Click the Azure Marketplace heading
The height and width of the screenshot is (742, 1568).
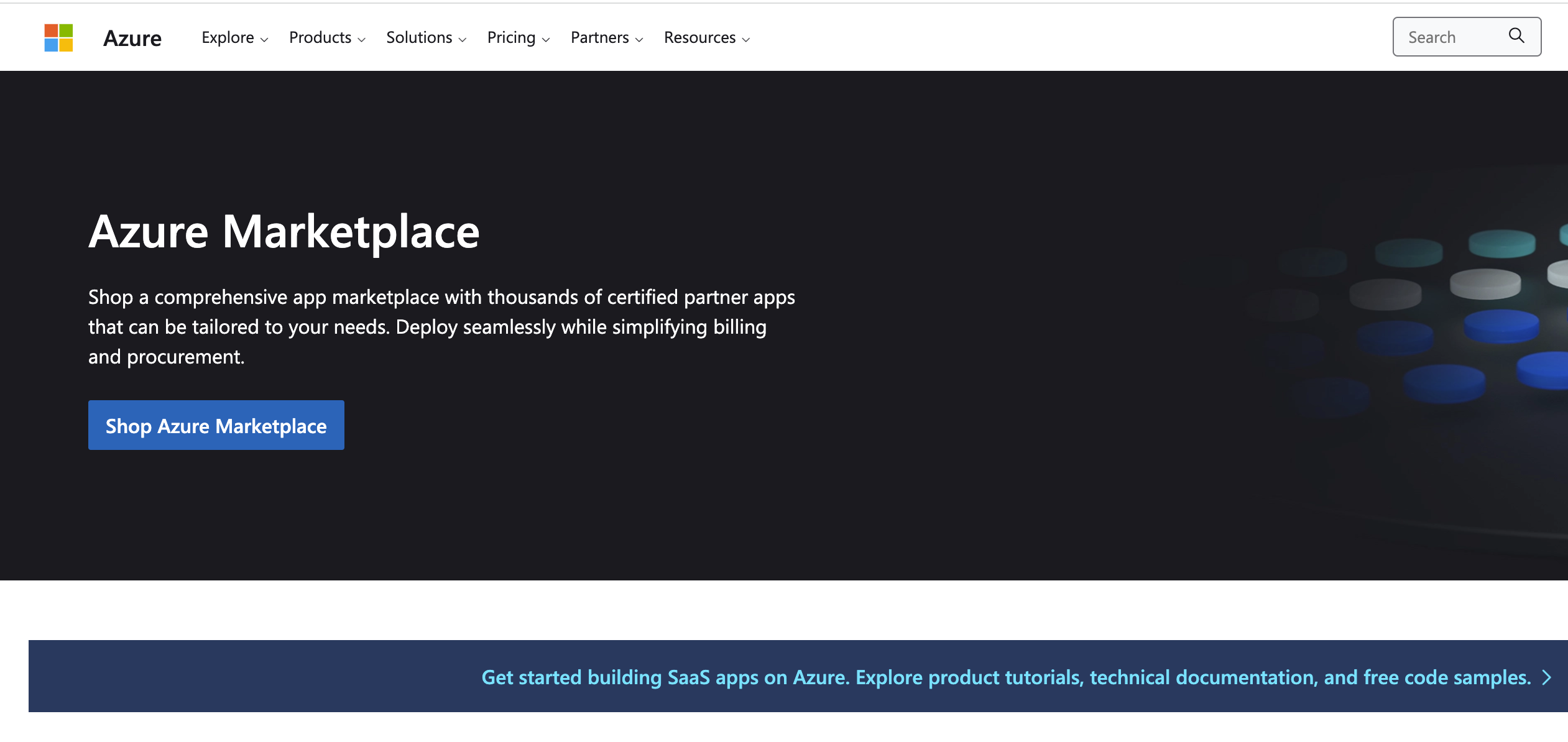[284, 231]
